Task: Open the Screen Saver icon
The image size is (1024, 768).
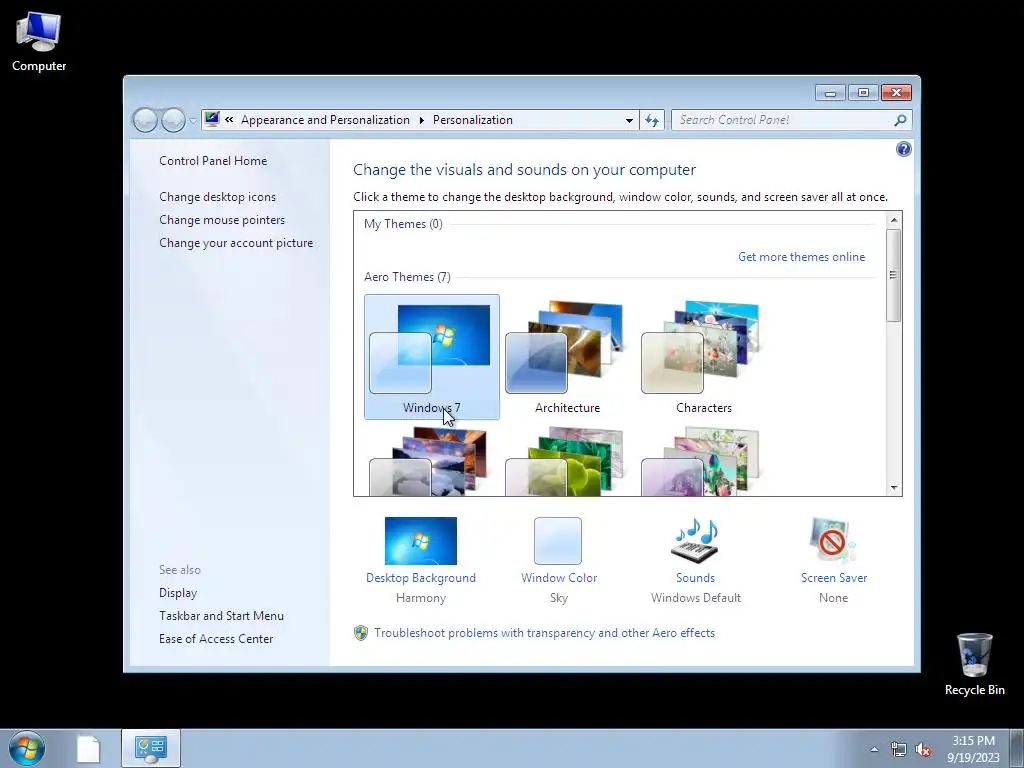Action: (833, 541)
